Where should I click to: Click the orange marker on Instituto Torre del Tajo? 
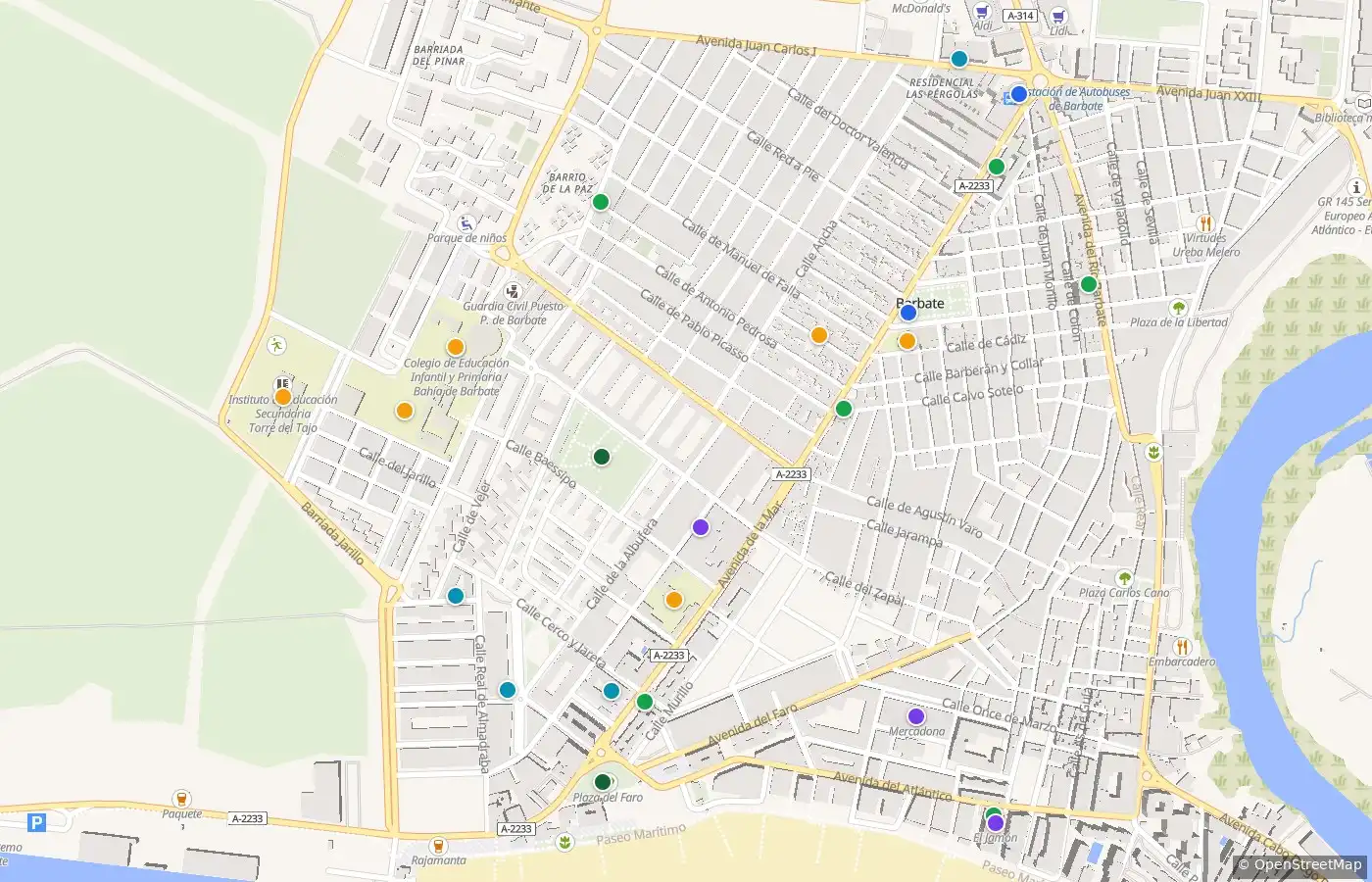tap(283, 397)
